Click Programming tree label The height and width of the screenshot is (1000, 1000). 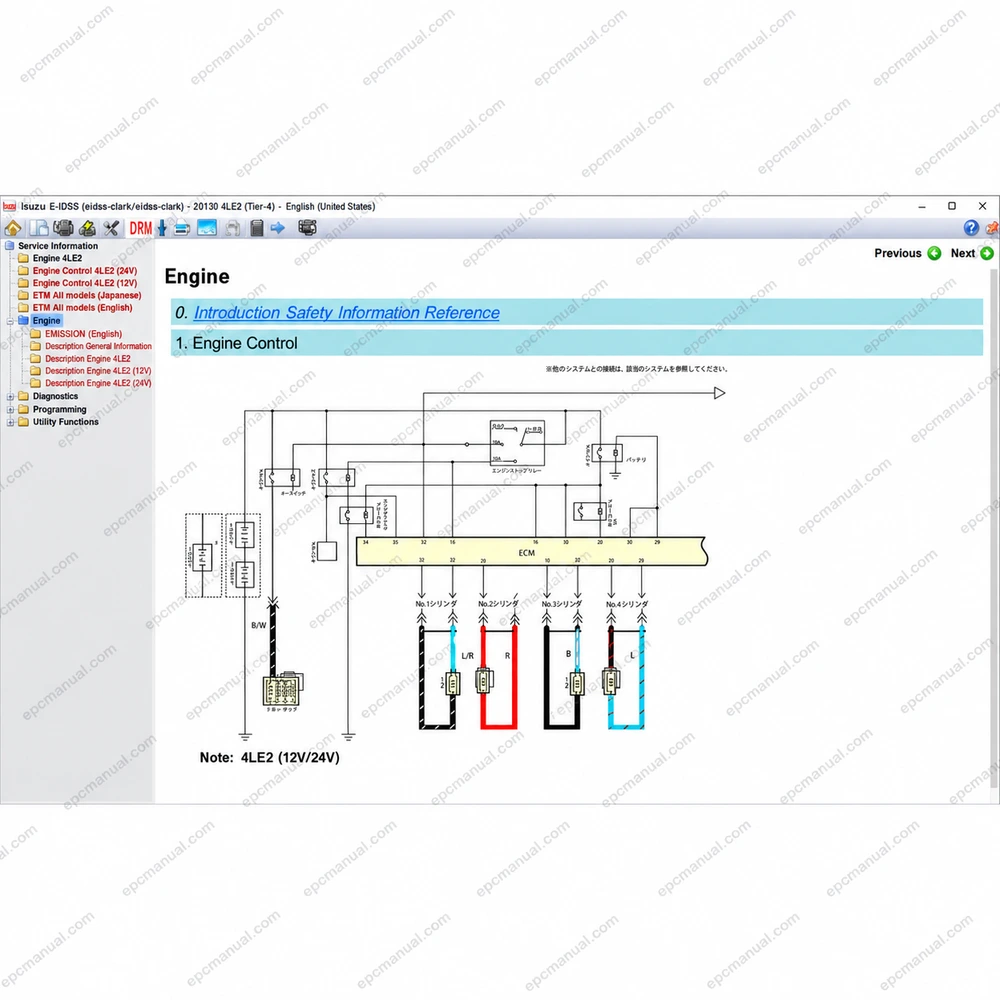59,409
